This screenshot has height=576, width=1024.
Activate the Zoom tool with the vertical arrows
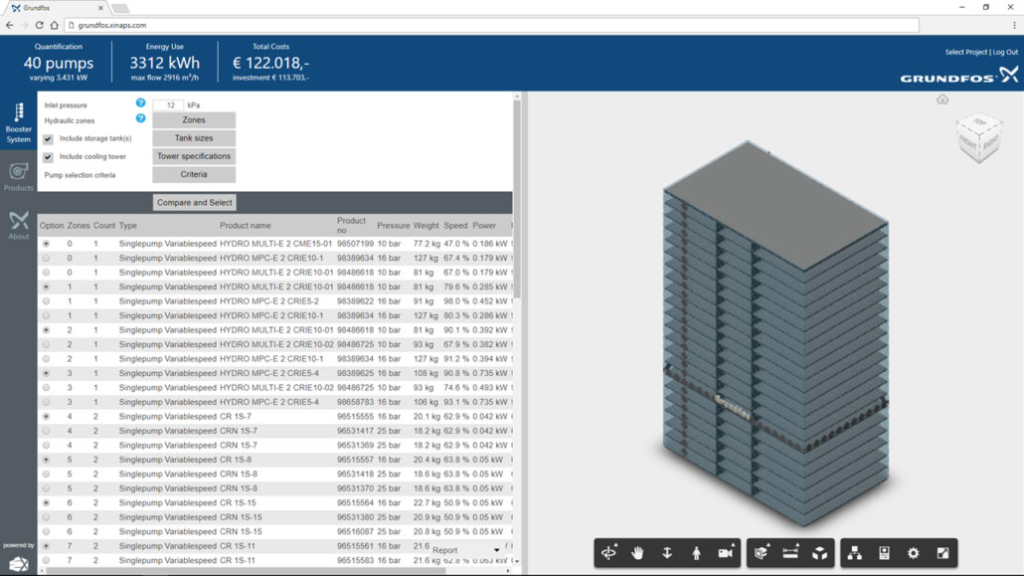click(667, 552)
